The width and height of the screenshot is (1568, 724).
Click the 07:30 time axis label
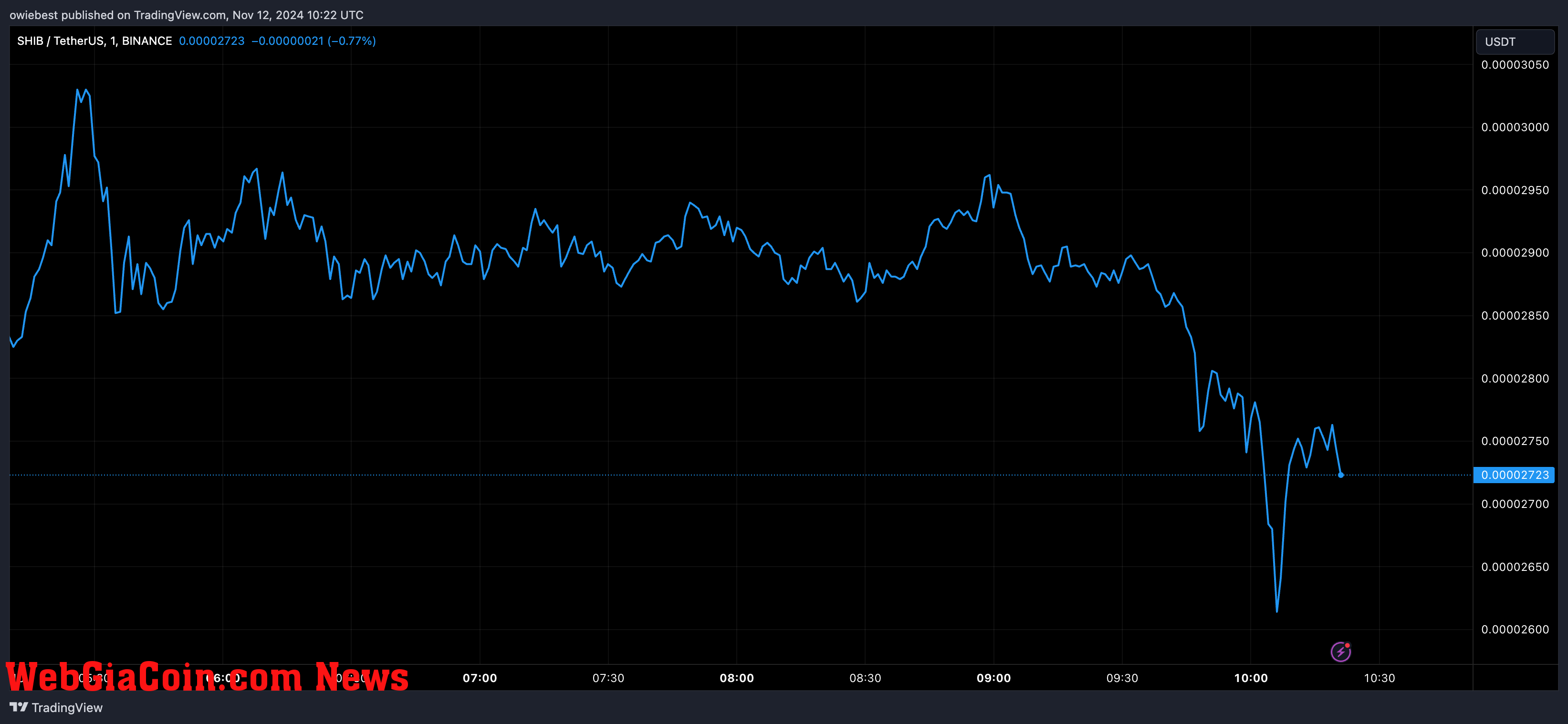click(x=608, y=678)
